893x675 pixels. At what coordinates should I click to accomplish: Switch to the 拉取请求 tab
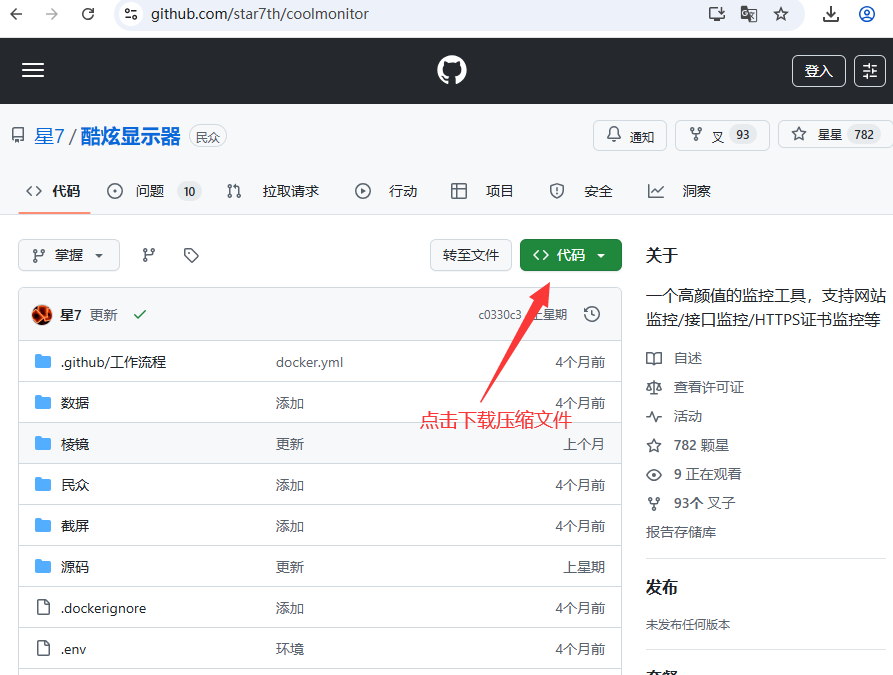click(x=273, y=191)
